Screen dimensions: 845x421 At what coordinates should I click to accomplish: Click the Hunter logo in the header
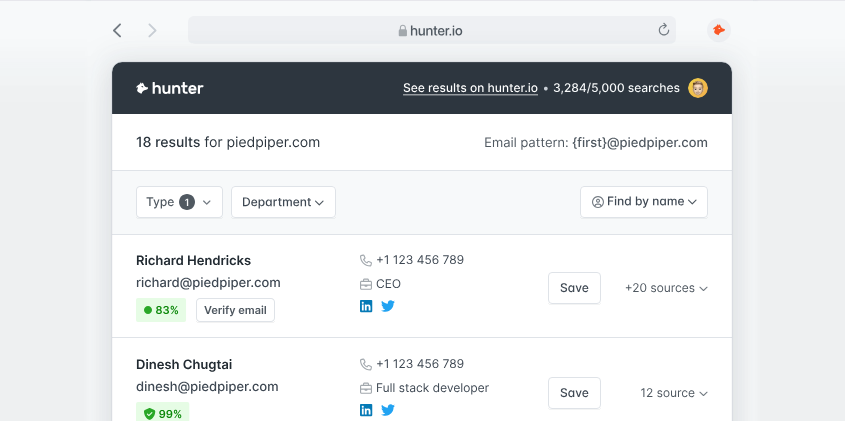pos(170,88)
